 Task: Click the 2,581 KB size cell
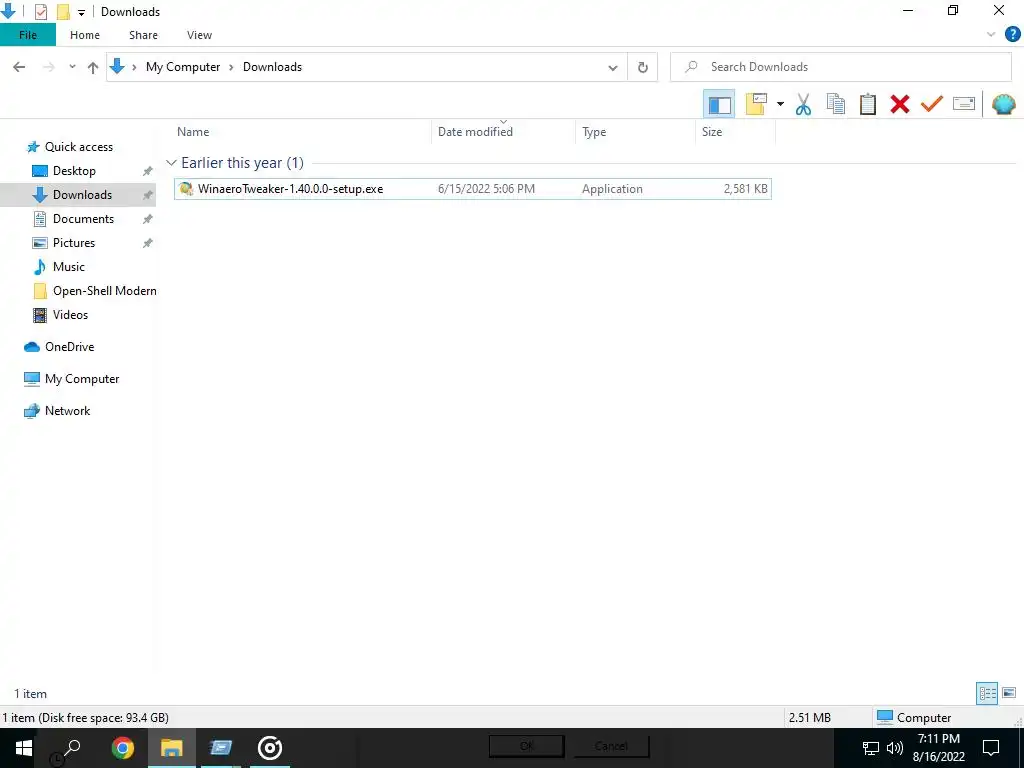click(x=745, y=189)
